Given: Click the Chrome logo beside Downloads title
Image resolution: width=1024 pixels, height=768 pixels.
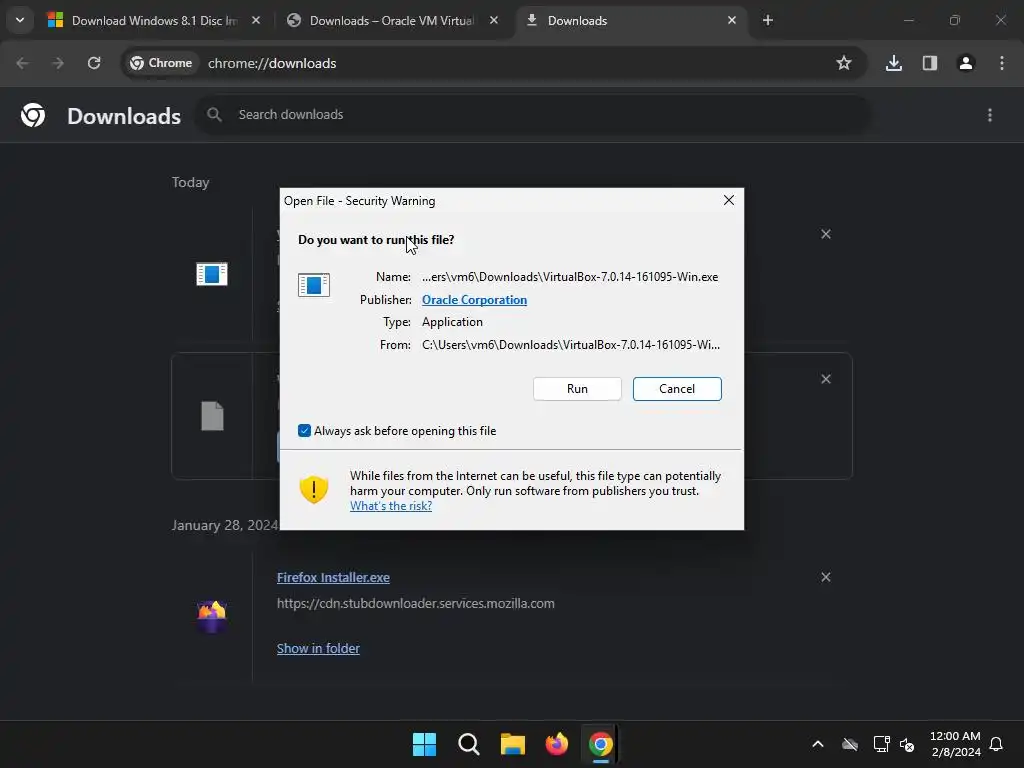Looking at the screenshot, I should [33, 115].
